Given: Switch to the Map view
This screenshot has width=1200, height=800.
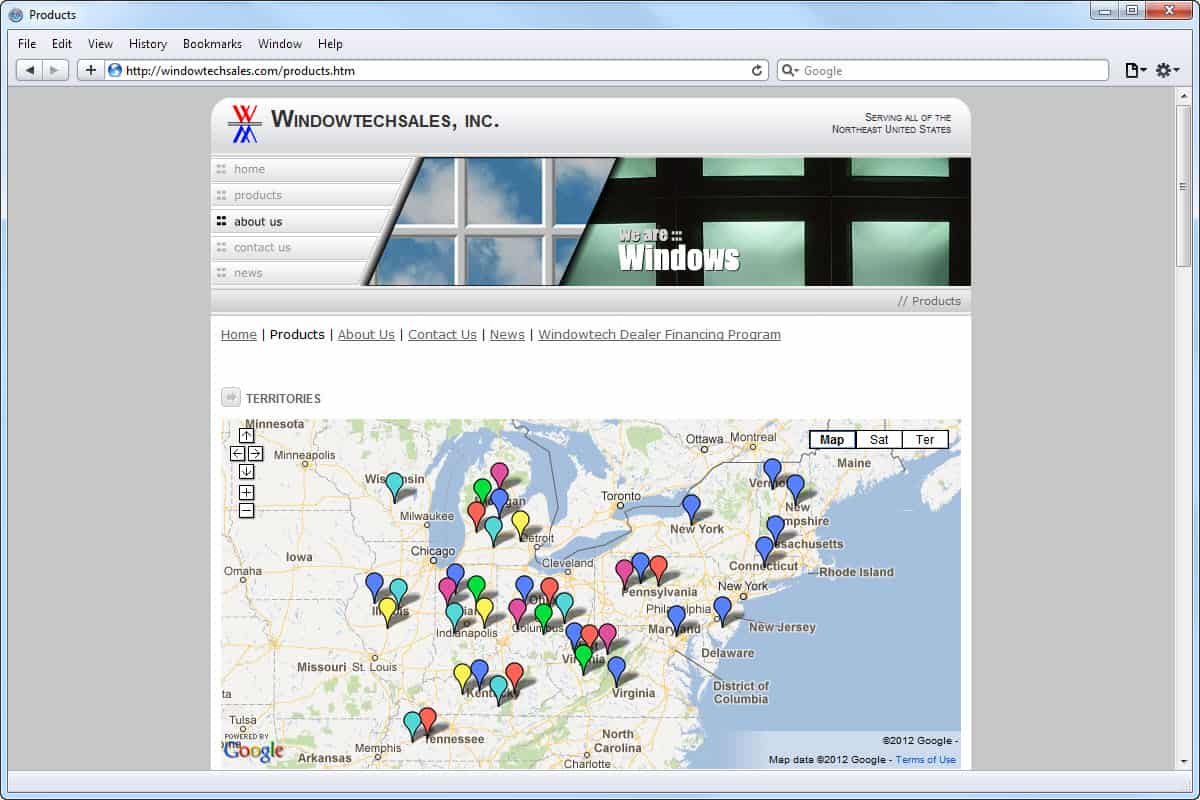Looking at the screenshot, I should (x=832, y=440).
